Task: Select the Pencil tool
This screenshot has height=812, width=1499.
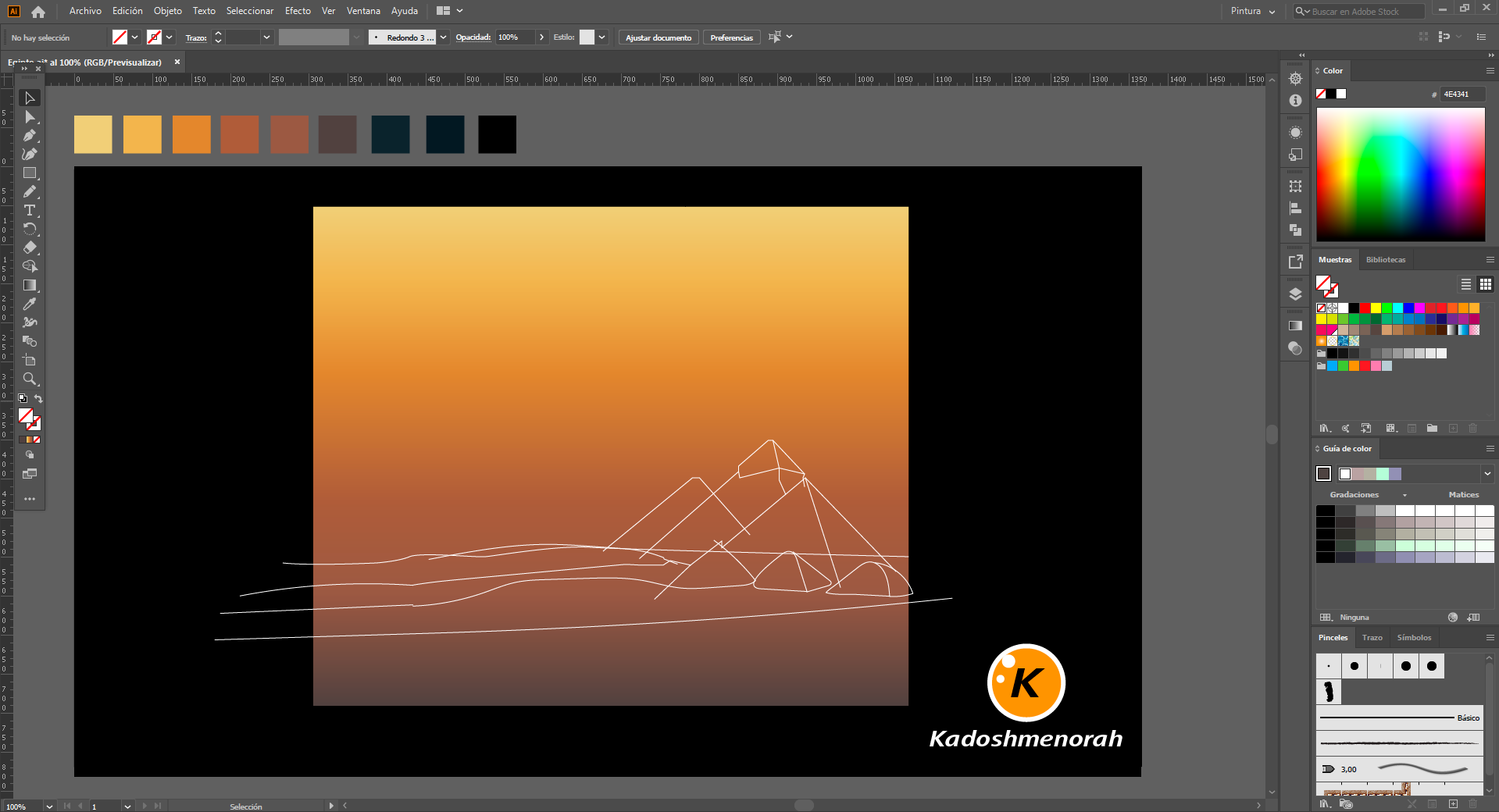Action: [30, 192]
